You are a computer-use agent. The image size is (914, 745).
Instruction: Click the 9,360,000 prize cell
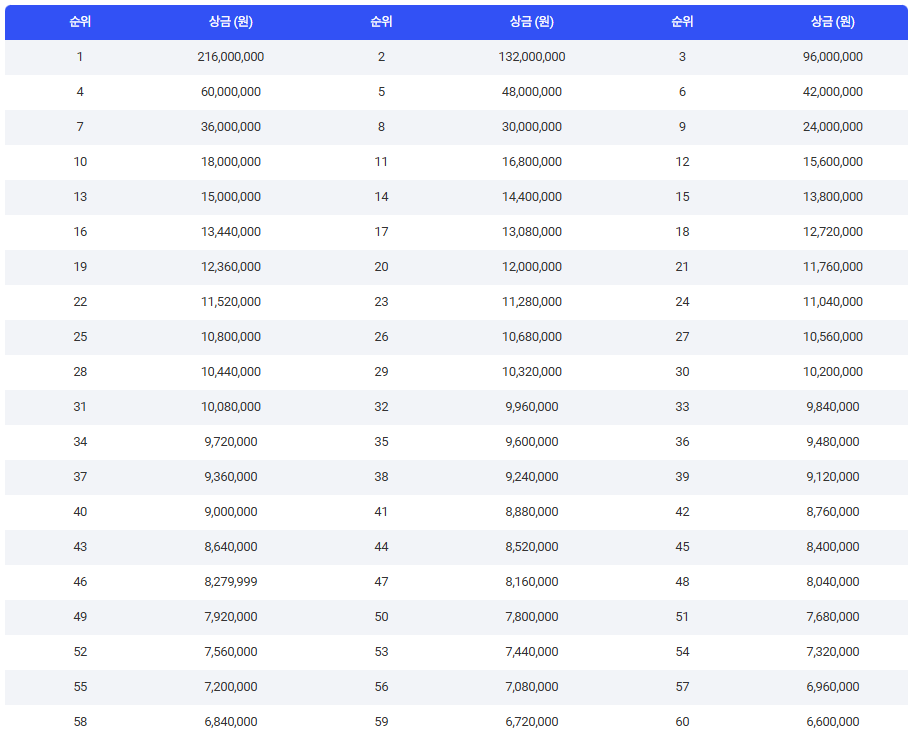[231, 477]
